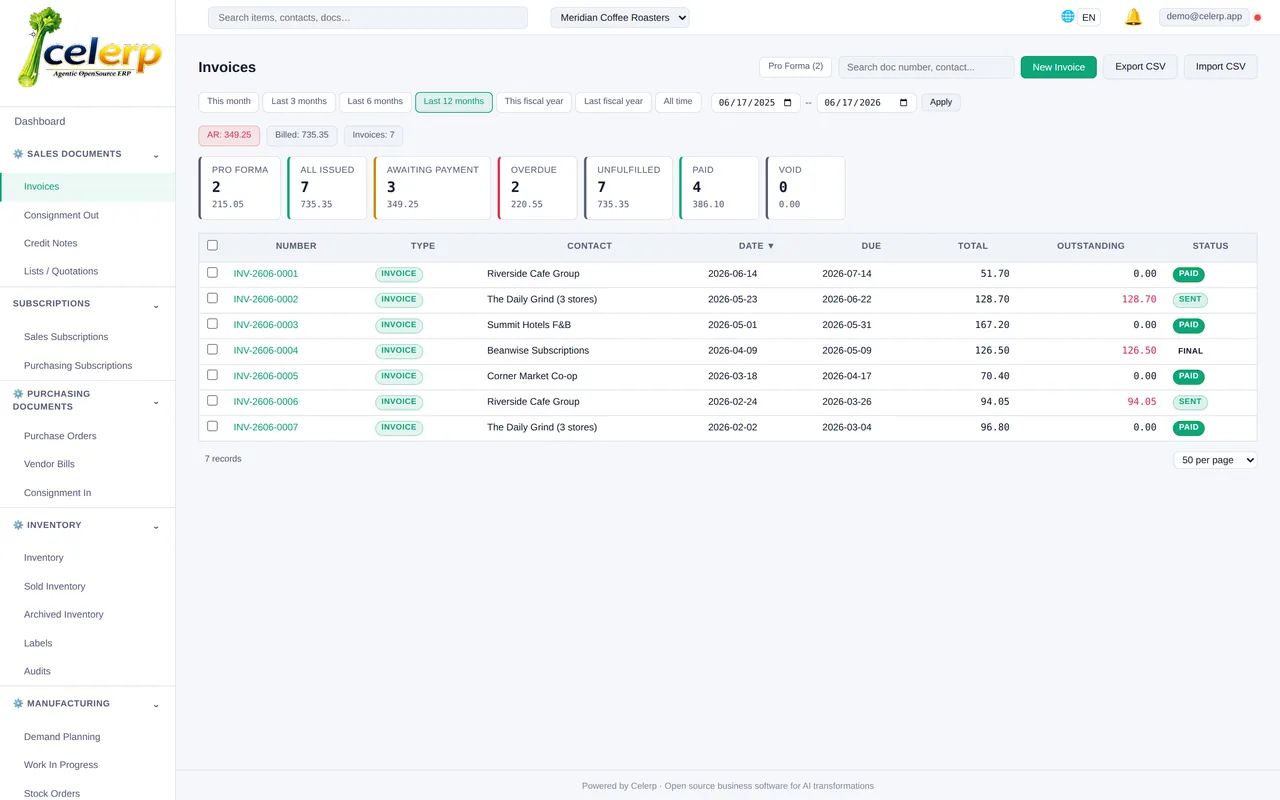Click the FINAL status of INV-2606-0004
Screen dimensions: 1280x800
(x=1190, y=351)
